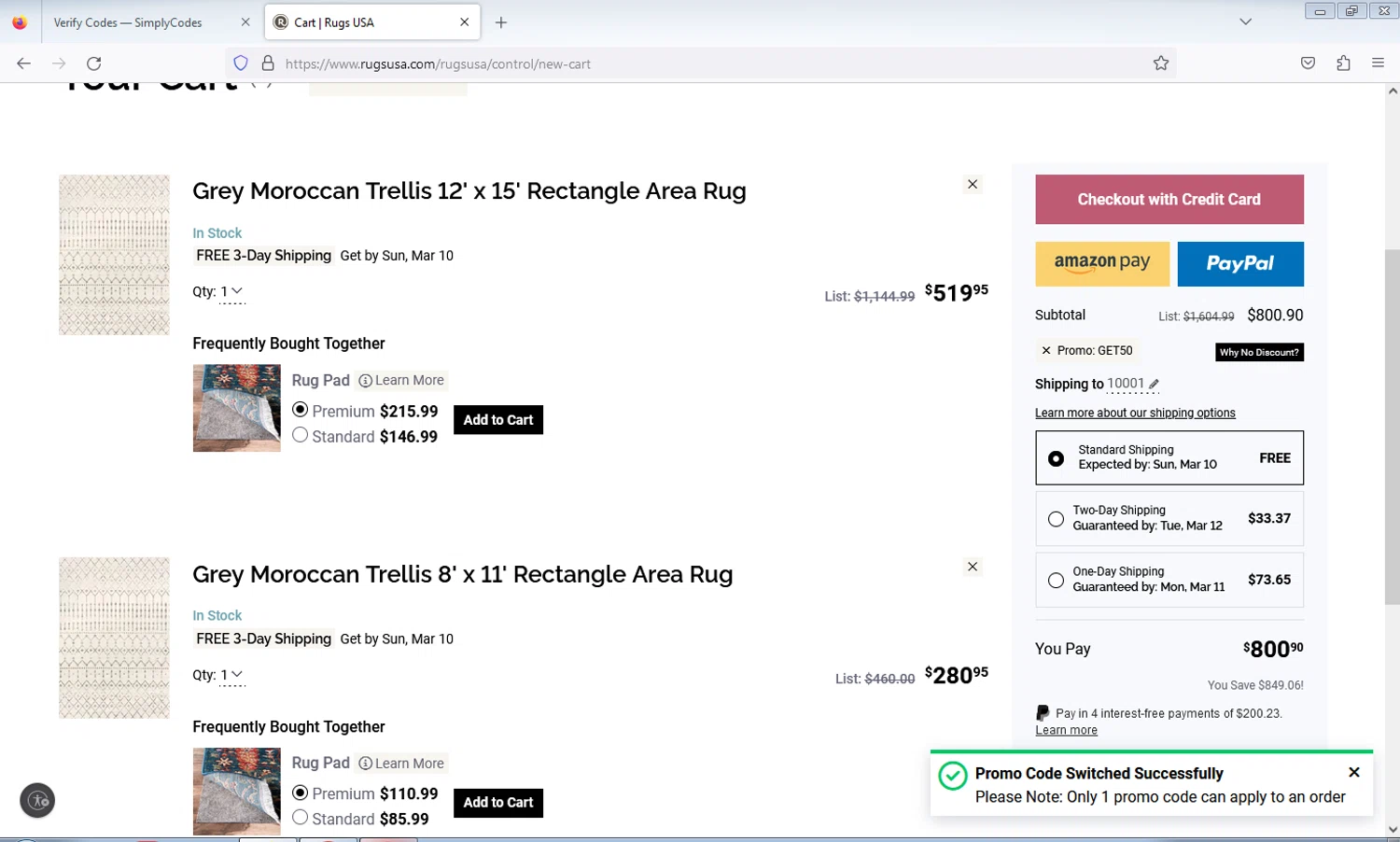Open PayPal Pay in 4 Learn more link
The width and height of the screenshot is (1400, 842).
(1066, 730)
